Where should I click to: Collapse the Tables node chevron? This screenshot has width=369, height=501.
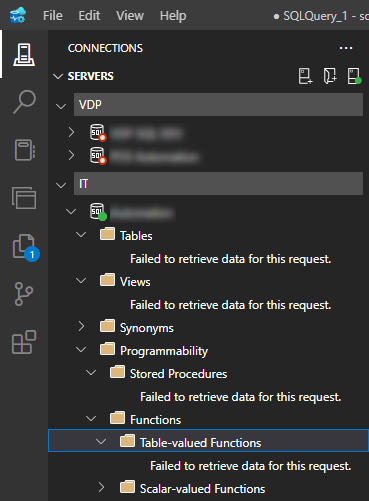coord(81,234)
